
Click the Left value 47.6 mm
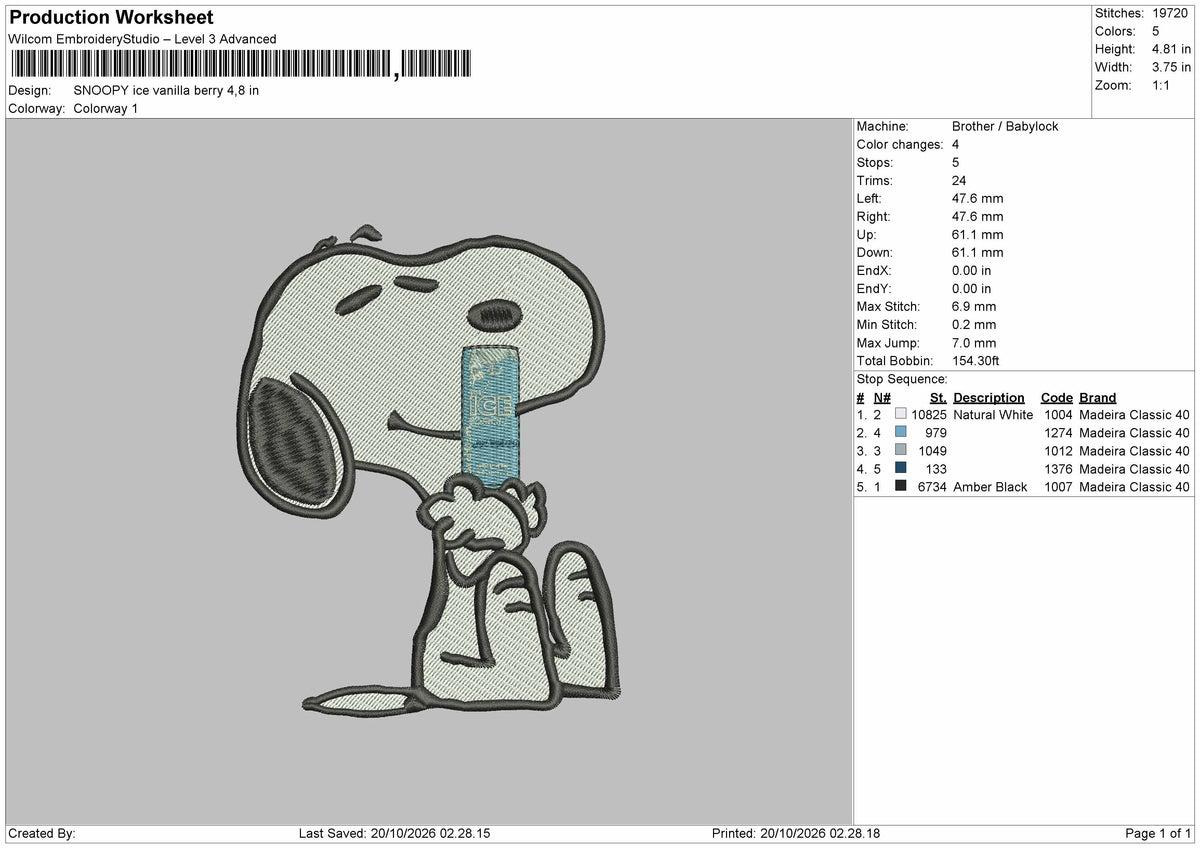click(x=977, y=198)
